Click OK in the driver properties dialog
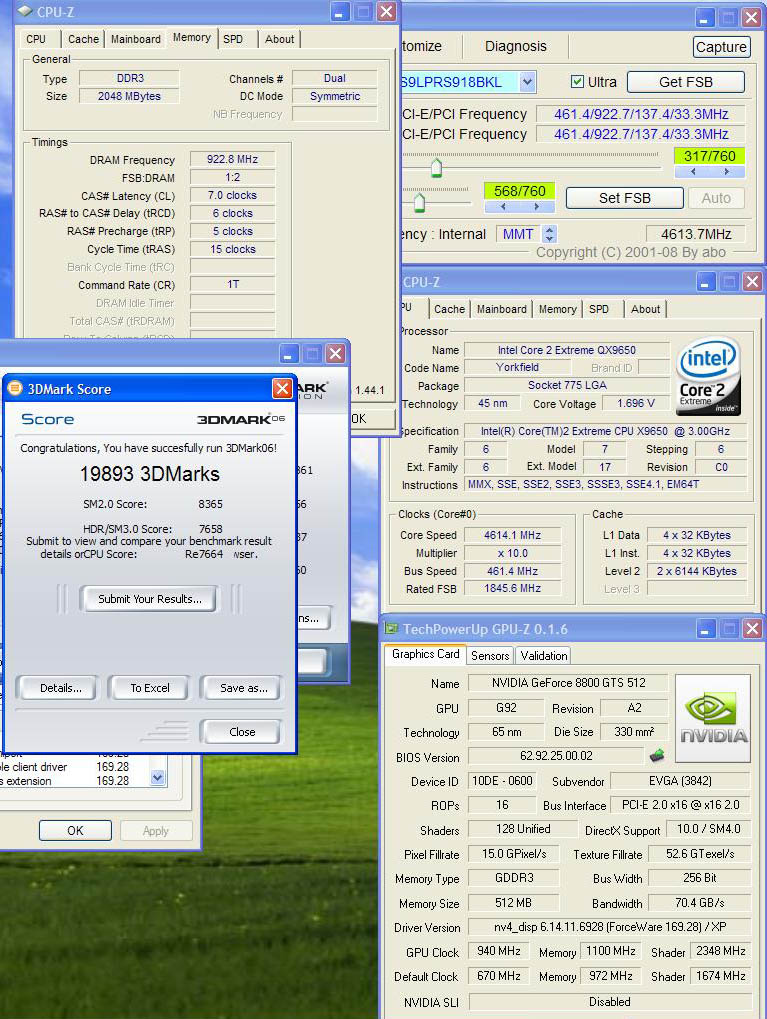The image size is (767, 1019). coord(75,831)
